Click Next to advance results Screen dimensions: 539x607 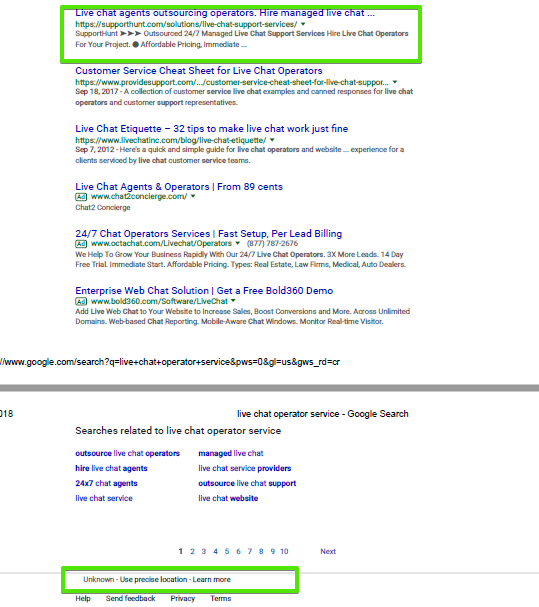point(328,552)
